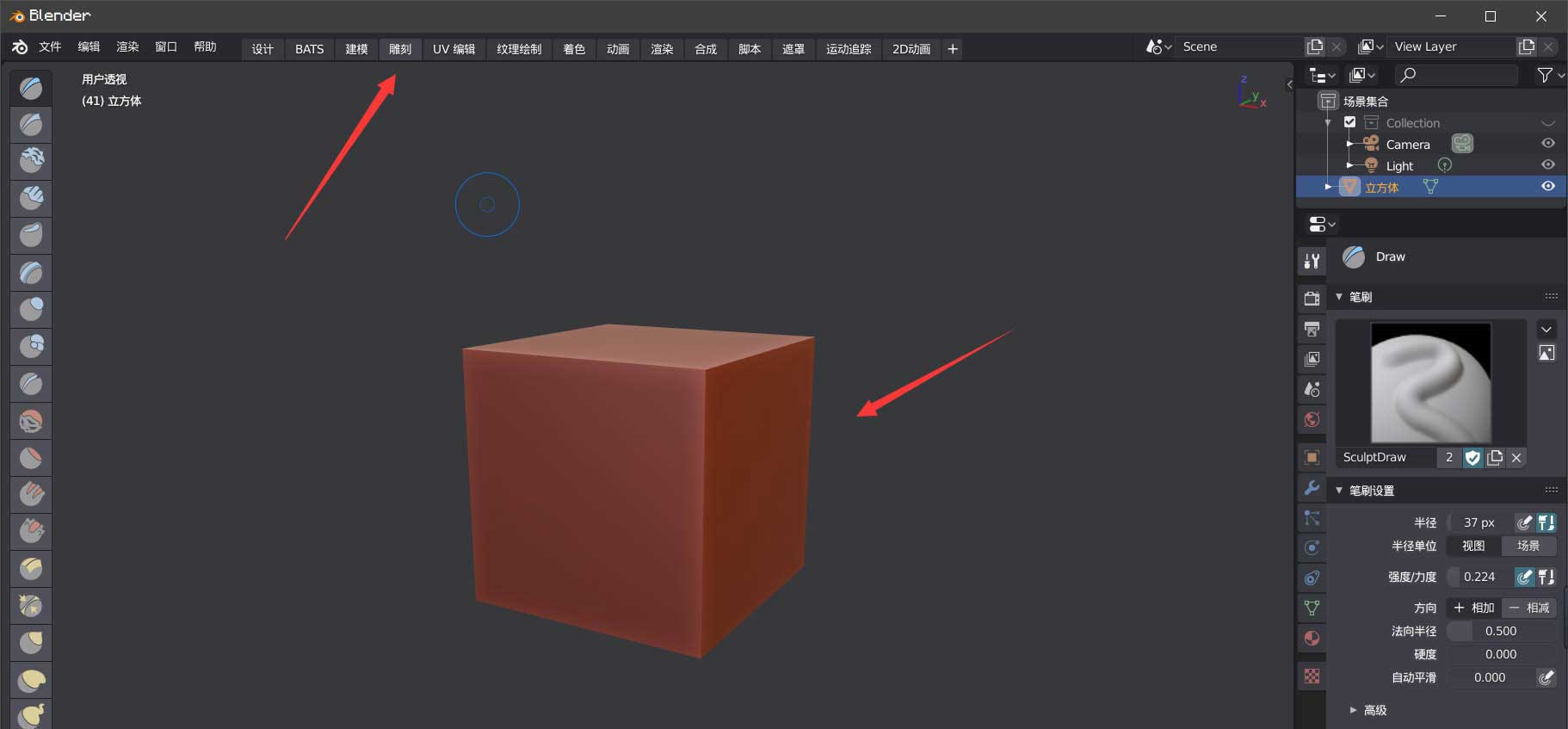
Task: Set radius unit to 视图
Action: pyautogui.click(x=1473, y=546)
